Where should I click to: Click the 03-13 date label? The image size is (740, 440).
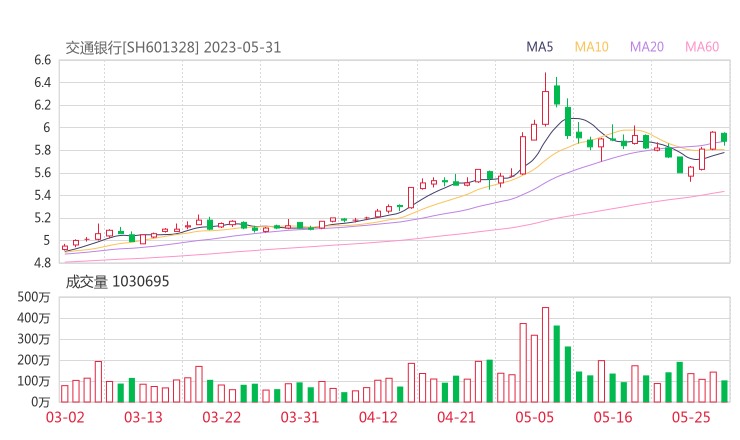point(143,417)
